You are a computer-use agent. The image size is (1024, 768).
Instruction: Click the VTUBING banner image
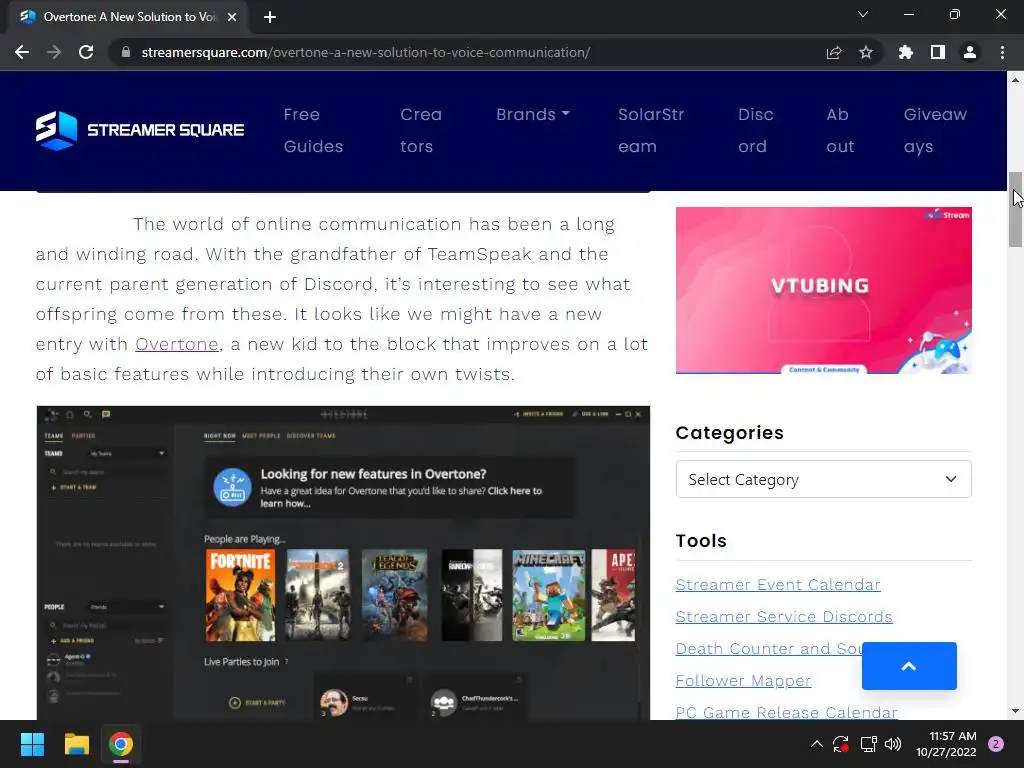[x=824, y=291]
